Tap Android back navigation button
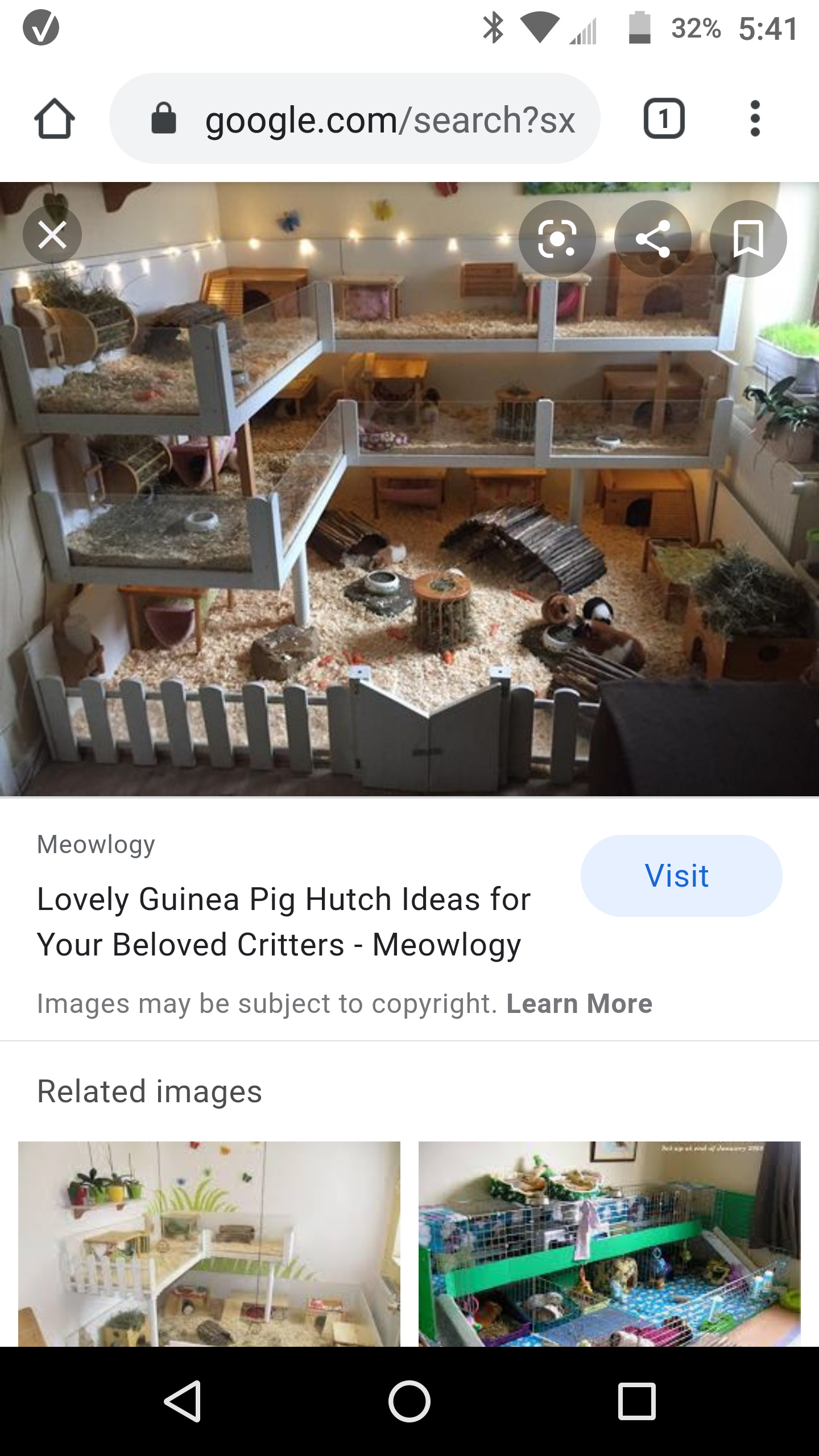 click(x=182, y=1401)
